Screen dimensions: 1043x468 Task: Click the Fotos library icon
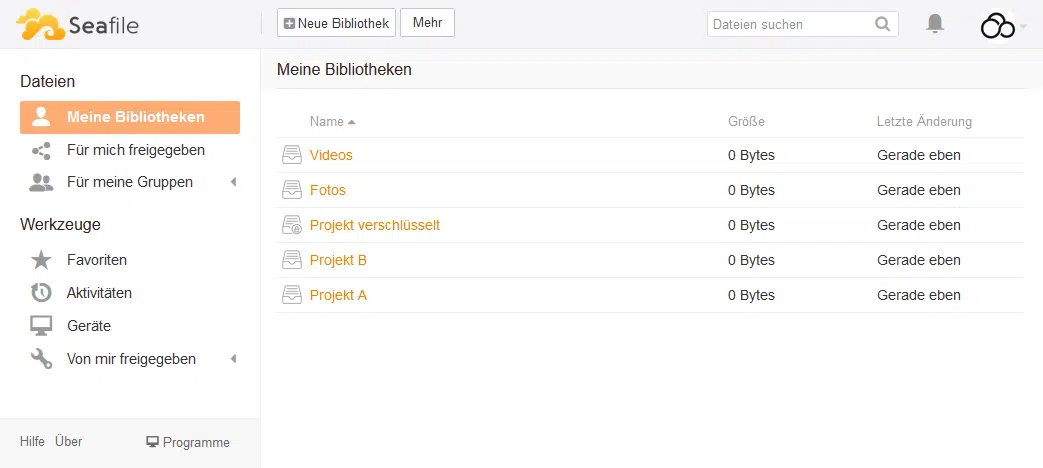291,190
